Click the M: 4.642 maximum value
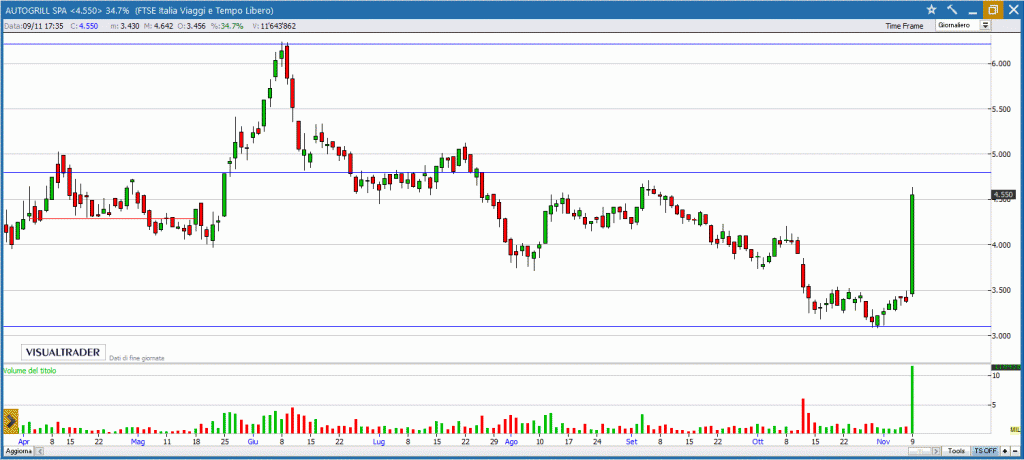Viewport: 1024px width, 460px height. pyautogui.click(x=159, y=26)
